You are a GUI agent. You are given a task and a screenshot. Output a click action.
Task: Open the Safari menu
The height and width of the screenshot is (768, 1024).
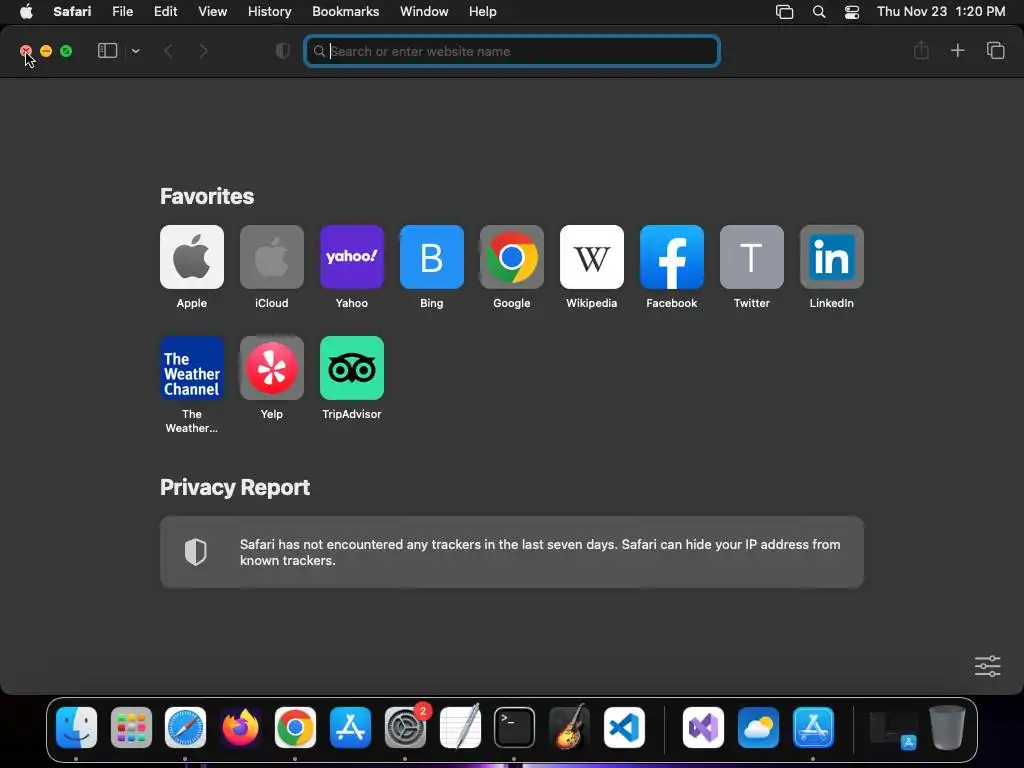pos(72,12)
